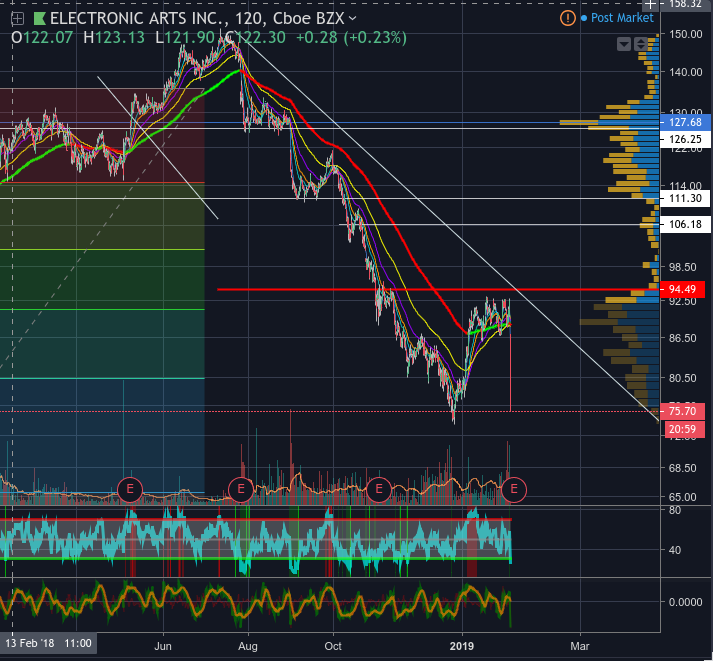Click the earnings E marker before Jun
This screenshot has height=661, width=713.
[130, 490]
